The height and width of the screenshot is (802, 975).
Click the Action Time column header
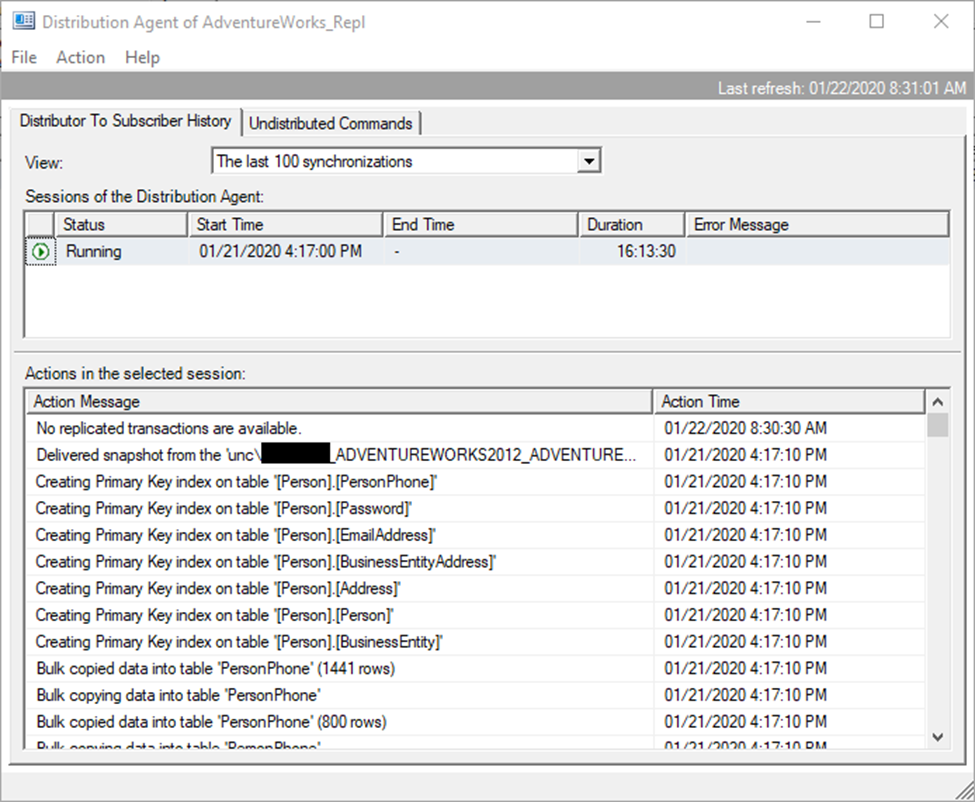tap(789, 402)
